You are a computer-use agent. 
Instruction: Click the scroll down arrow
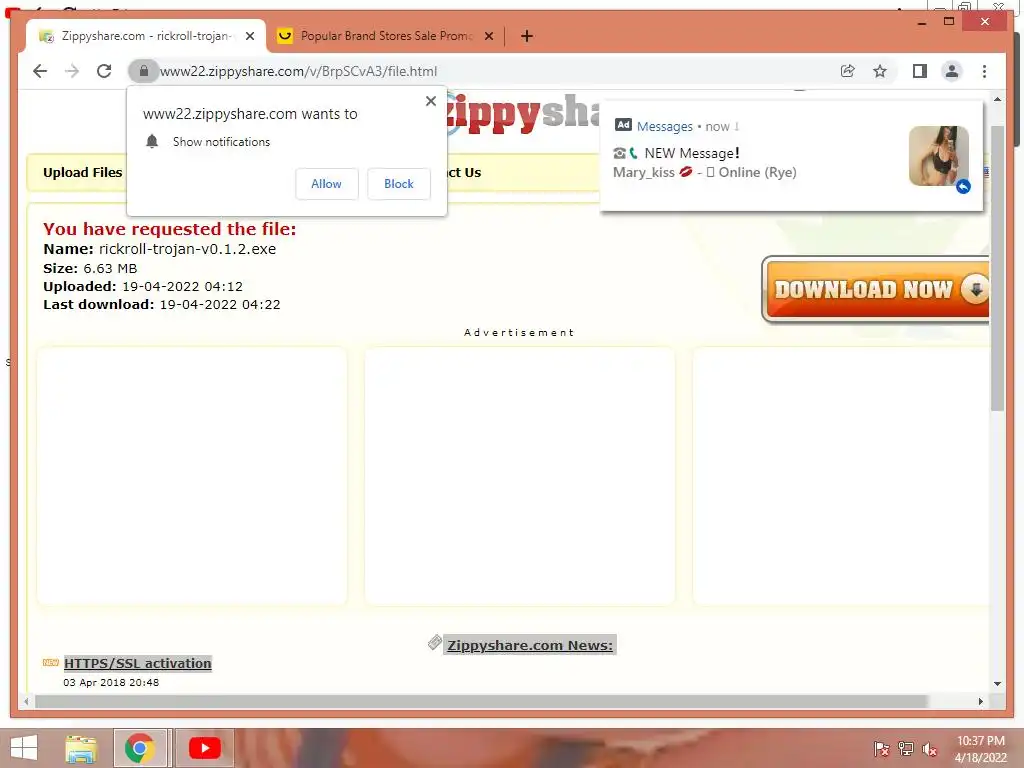coord(997,684)
